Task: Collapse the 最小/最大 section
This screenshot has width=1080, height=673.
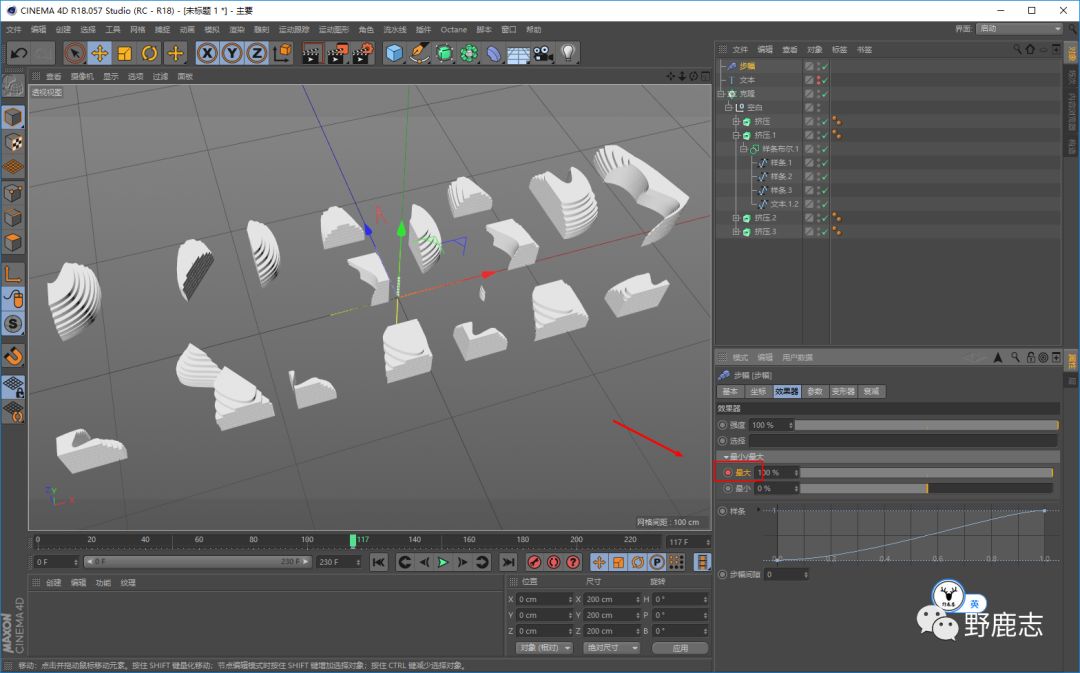Action: coord(727,456)
